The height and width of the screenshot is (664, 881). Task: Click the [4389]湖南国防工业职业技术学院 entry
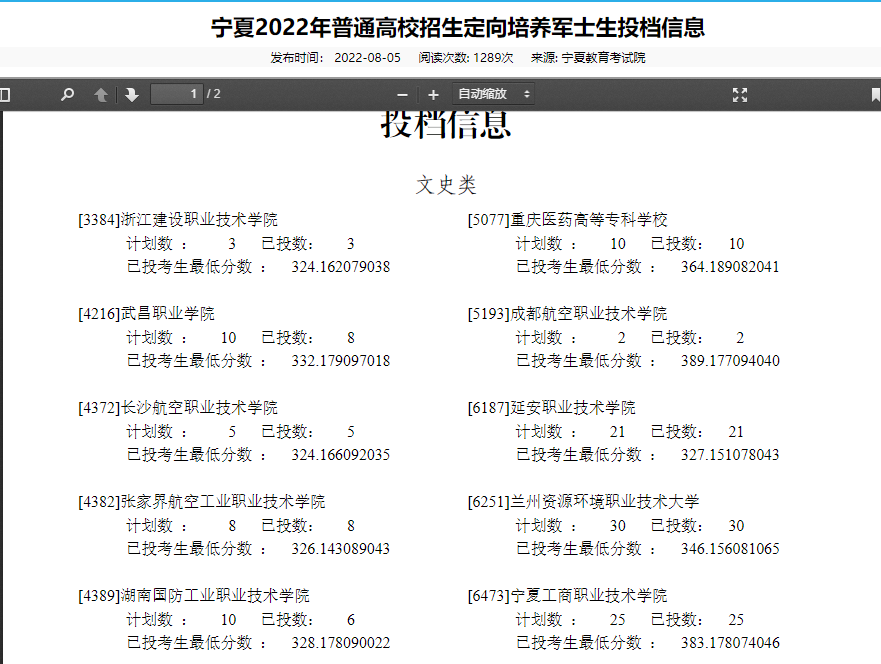coord(194,595)
